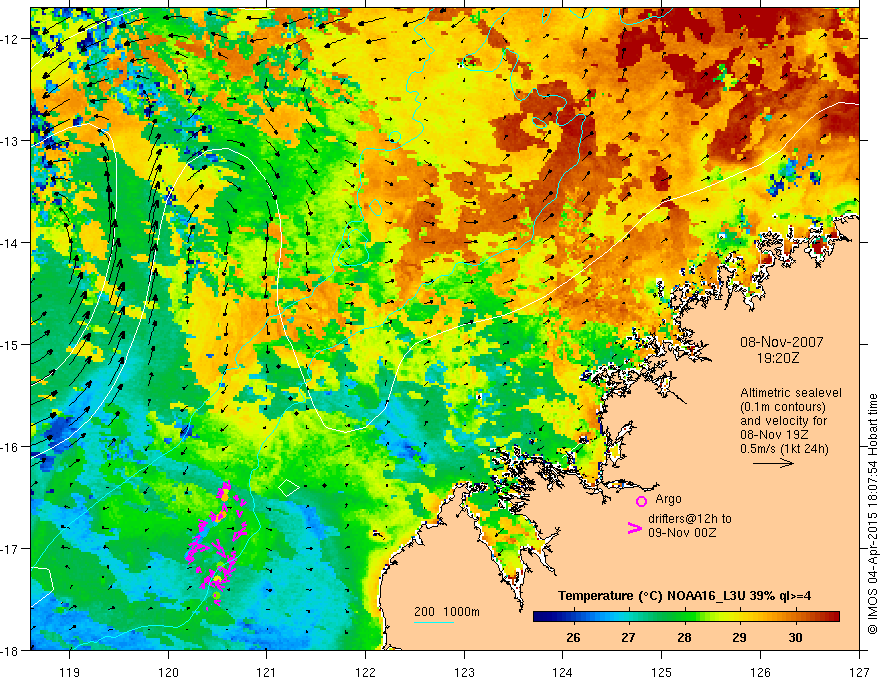Click latitude axis label '-13'
Viewport: 880px width, 680px height.
point(11,140)
